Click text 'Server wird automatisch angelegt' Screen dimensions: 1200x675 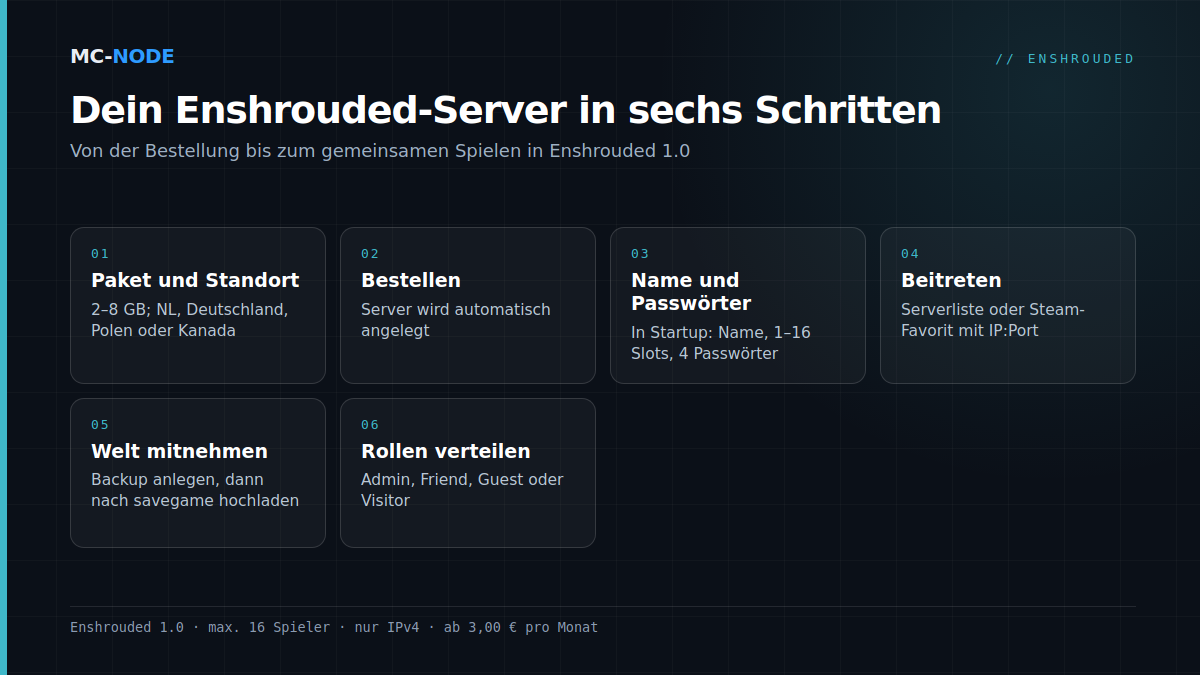coord(456,320)
